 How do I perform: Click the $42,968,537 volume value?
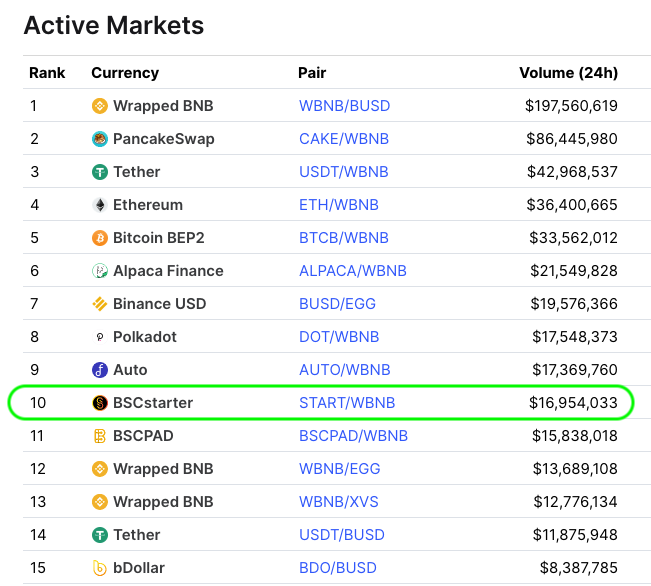[572, 172]
